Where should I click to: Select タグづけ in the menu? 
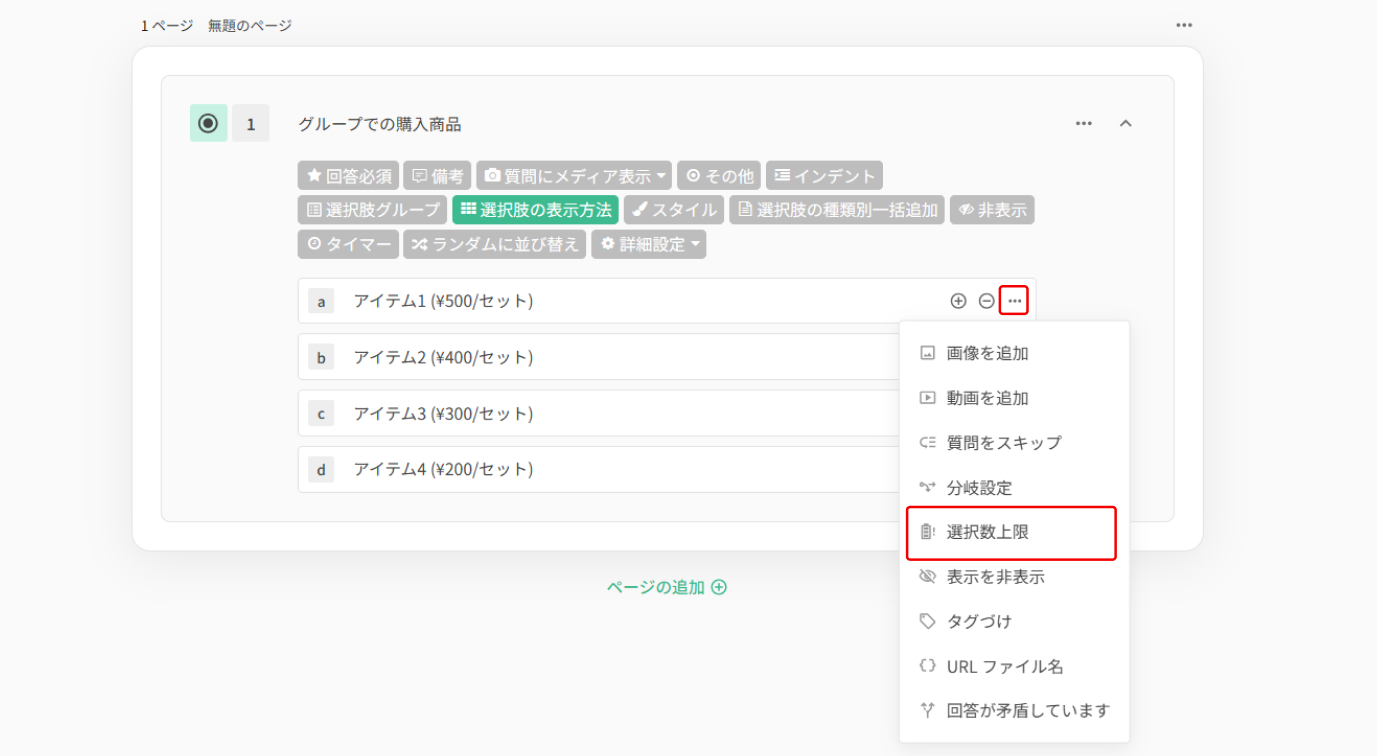(x=1014, y=622)
